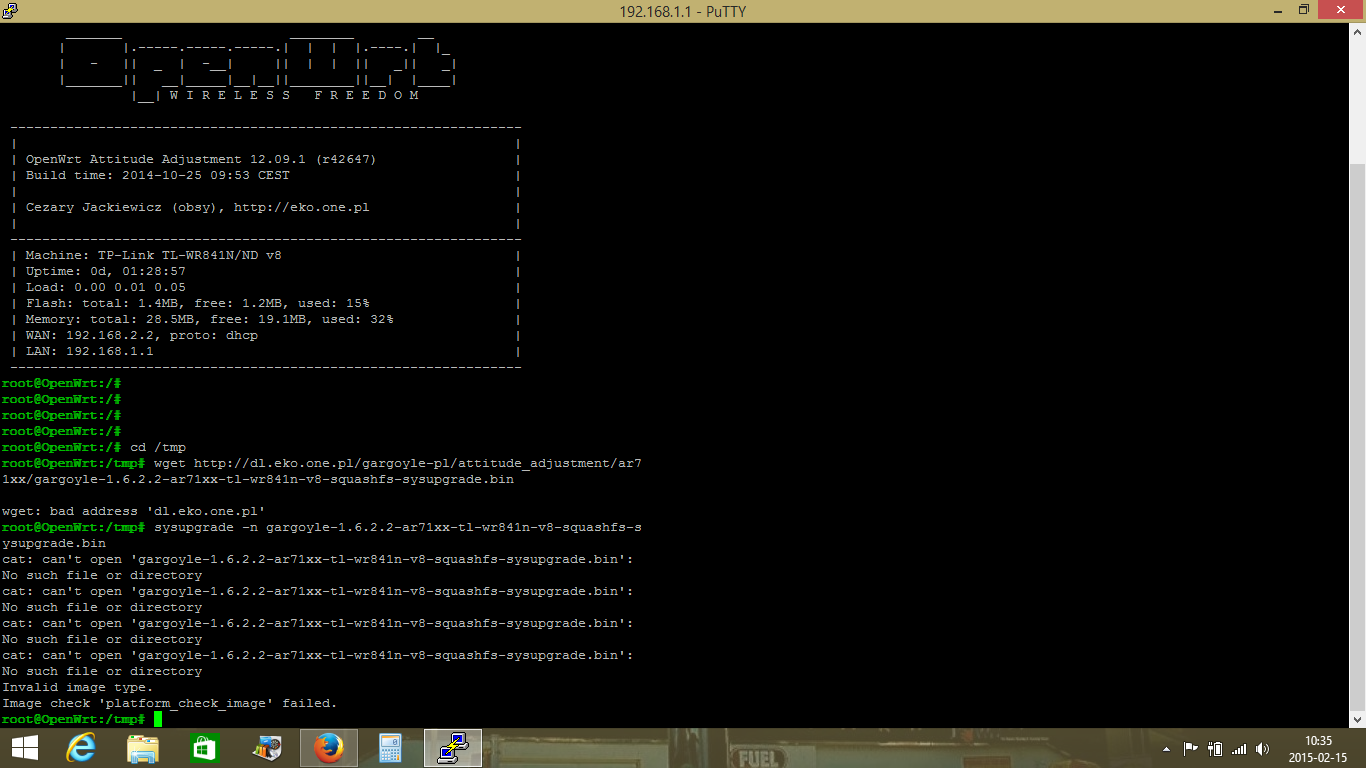Check the battery power status icon
Screen dimensions: 1366x768
(1215, 749)
